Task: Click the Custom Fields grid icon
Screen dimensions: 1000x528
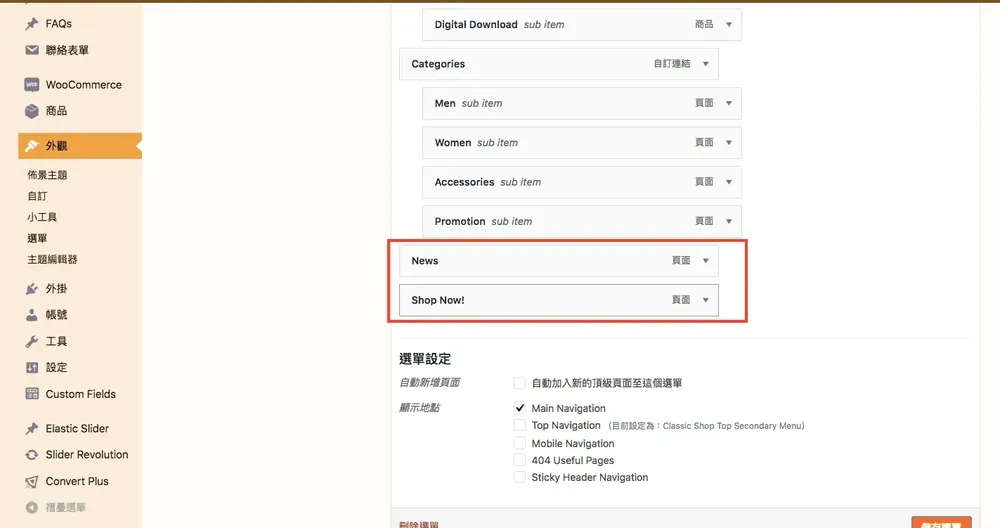Action: (x=31, y=393)
